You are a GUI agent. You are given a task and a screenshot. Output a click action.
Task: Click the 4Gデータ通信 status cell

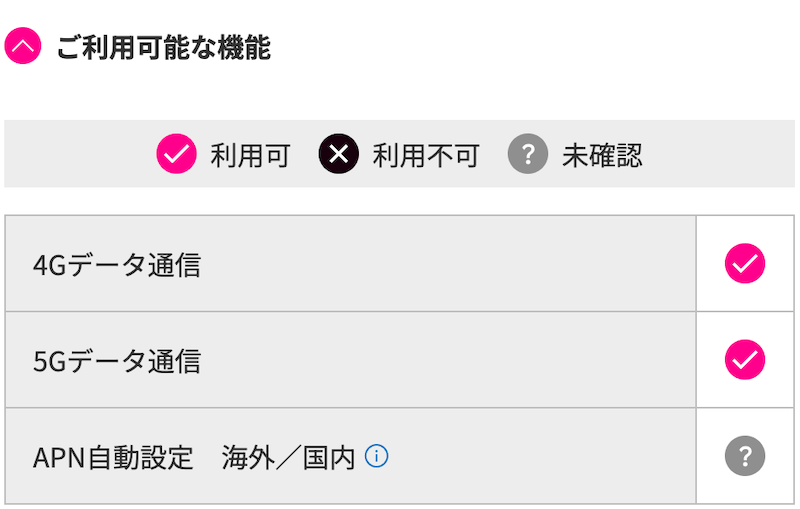point(745,263)
